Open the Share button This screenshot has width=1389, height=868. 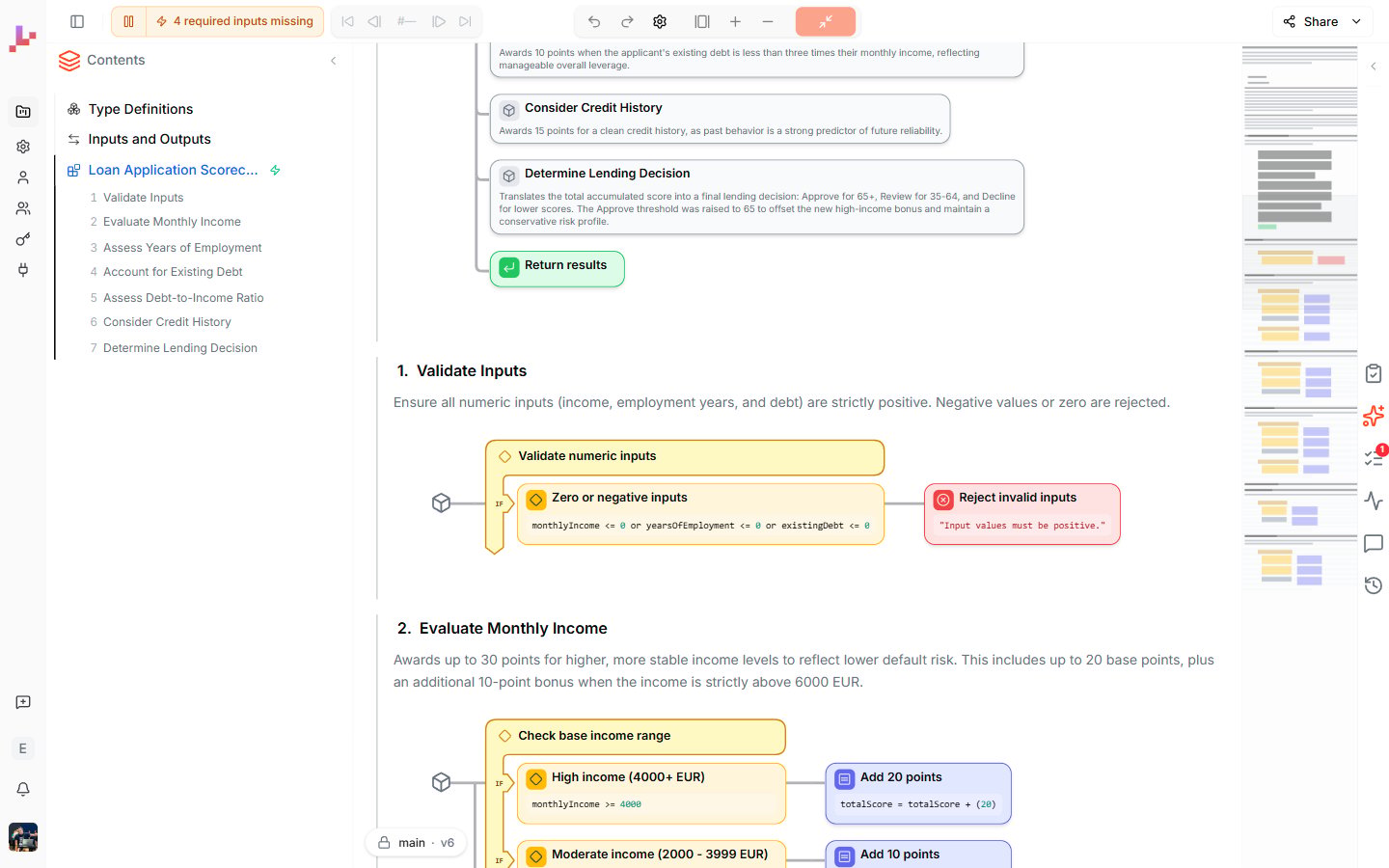1311,21
